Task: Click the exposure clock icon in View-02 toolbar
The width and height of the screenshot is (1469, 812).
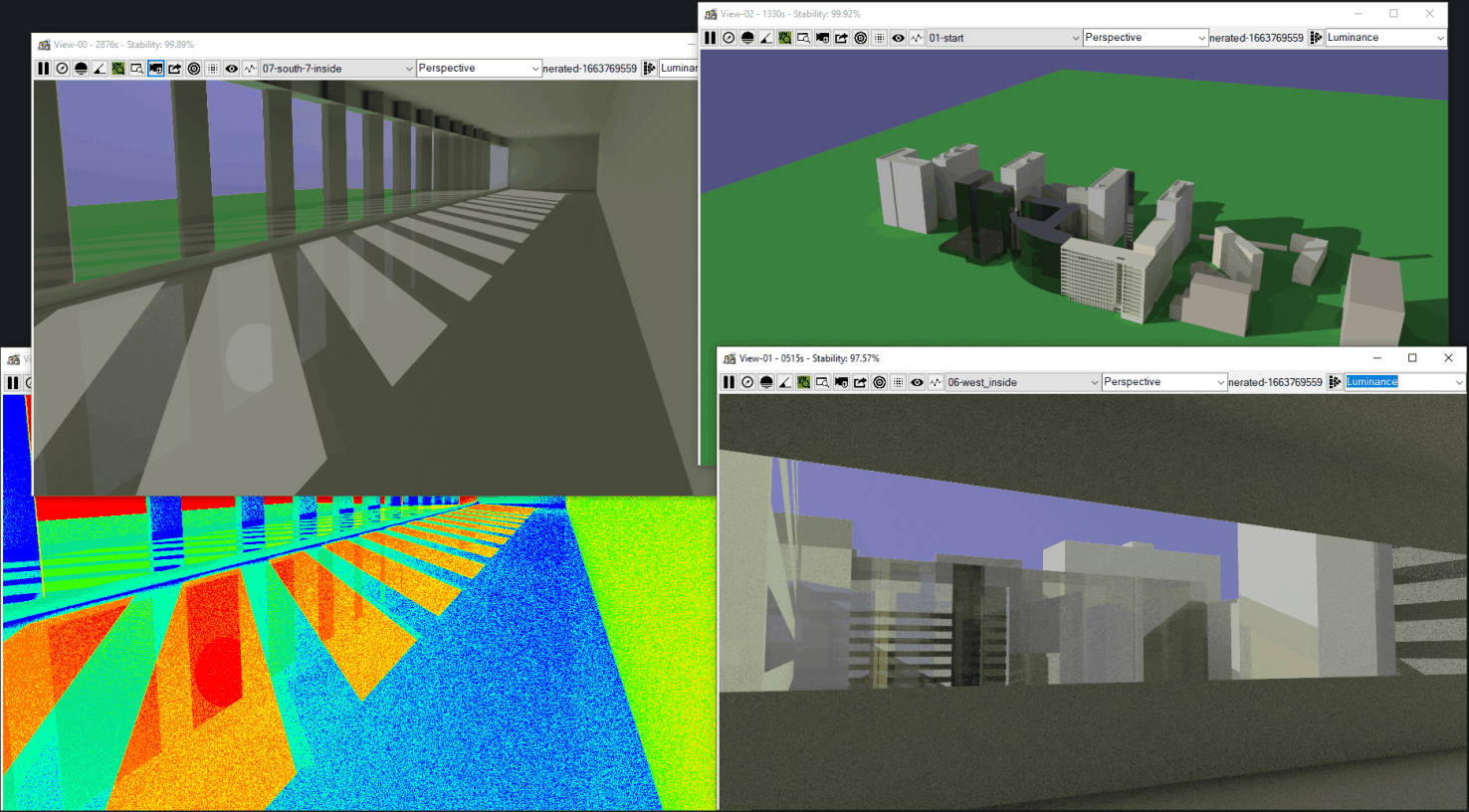Action: 728,38
